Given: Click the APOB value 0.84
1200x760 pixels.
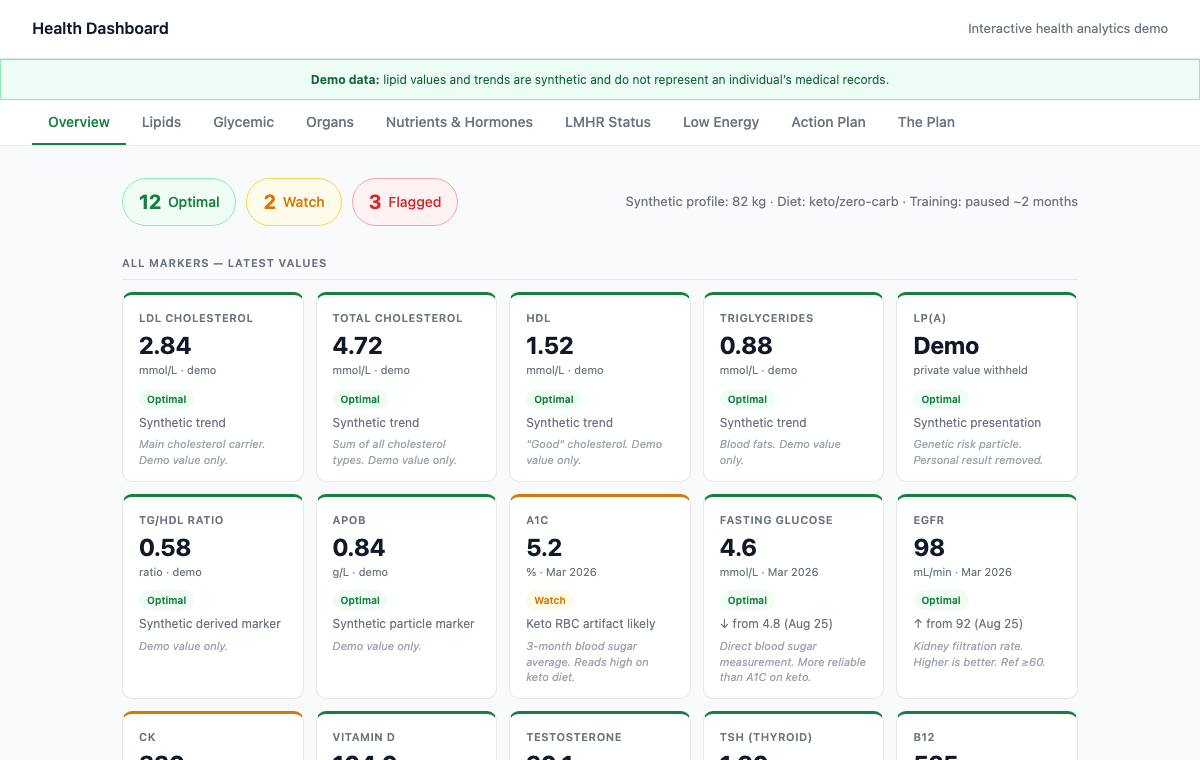Looking at the screenshot, I should tap(359, 548).
